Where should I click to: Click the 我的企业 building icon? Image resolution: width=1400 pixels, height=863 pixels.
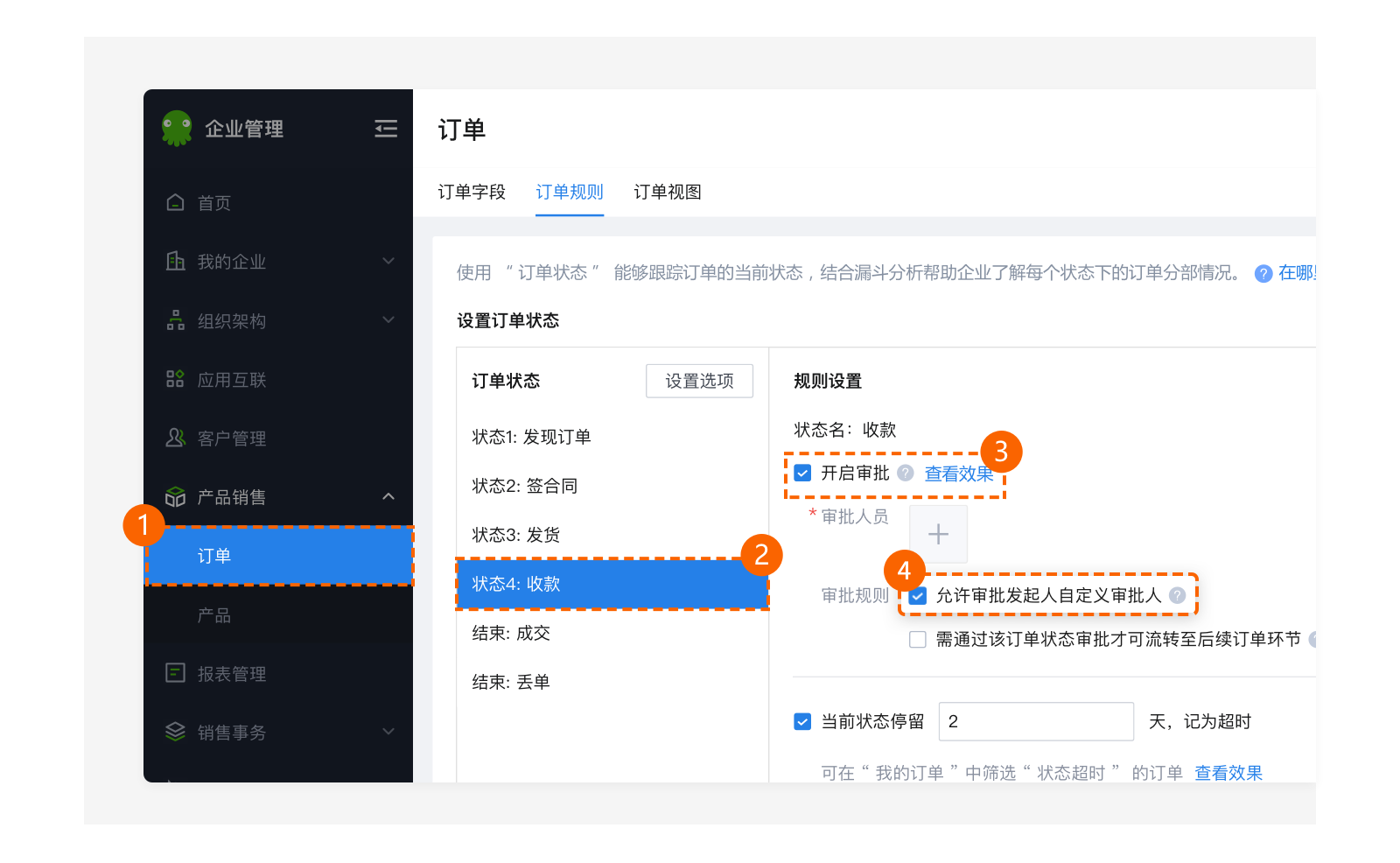tap(175, 261)
